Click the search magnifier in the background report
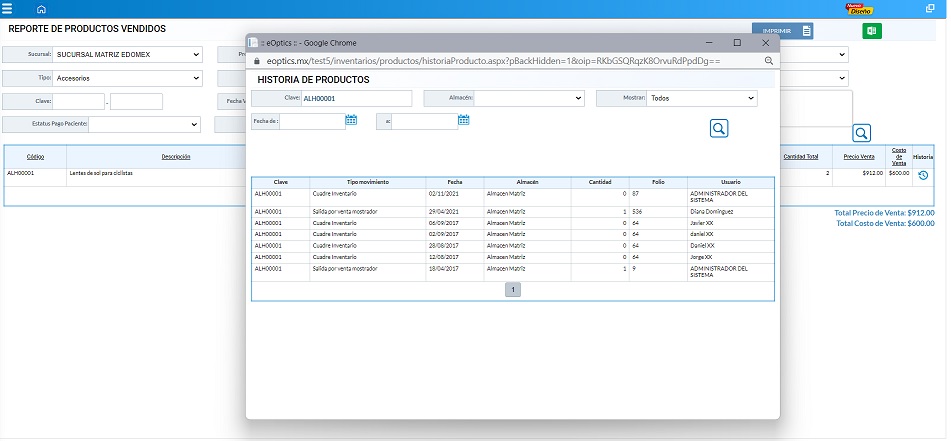The height and width of the screenshot is (441, 951). [x=861, y=133]
